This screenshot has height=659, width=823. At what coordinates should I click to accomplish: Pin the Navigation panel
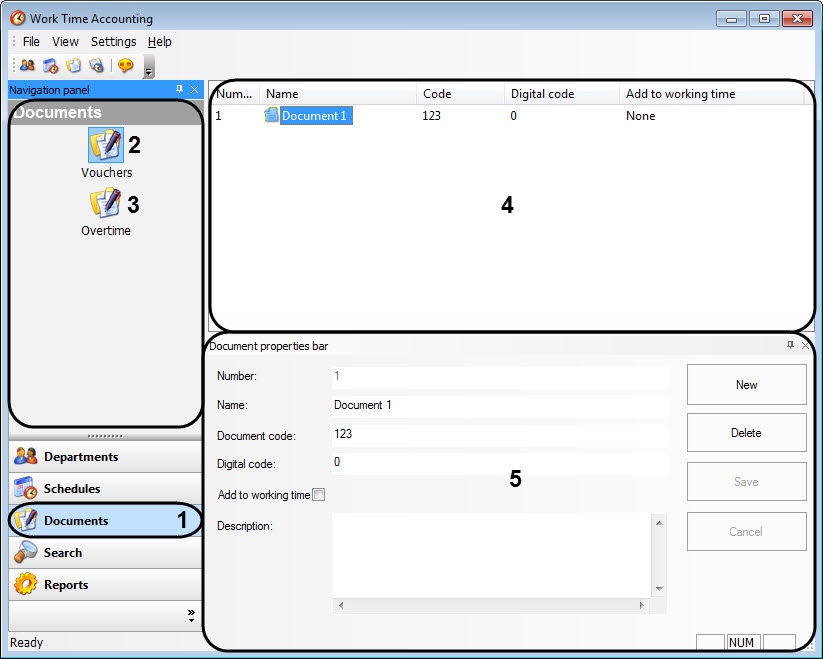click(179, 90)
